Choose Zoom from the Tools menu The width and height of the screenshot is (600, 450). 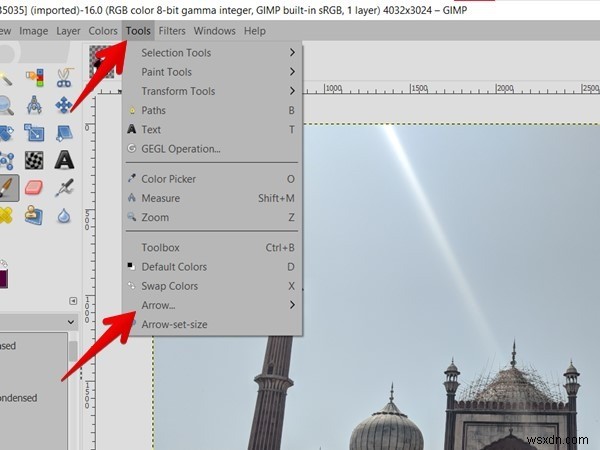pos(212,217)
